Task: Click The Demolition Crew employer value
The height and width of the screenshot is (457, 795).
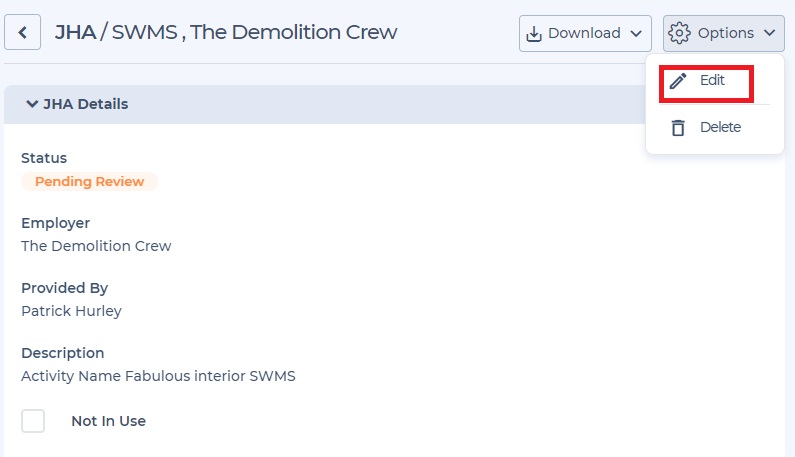Action: pos(96,246)
